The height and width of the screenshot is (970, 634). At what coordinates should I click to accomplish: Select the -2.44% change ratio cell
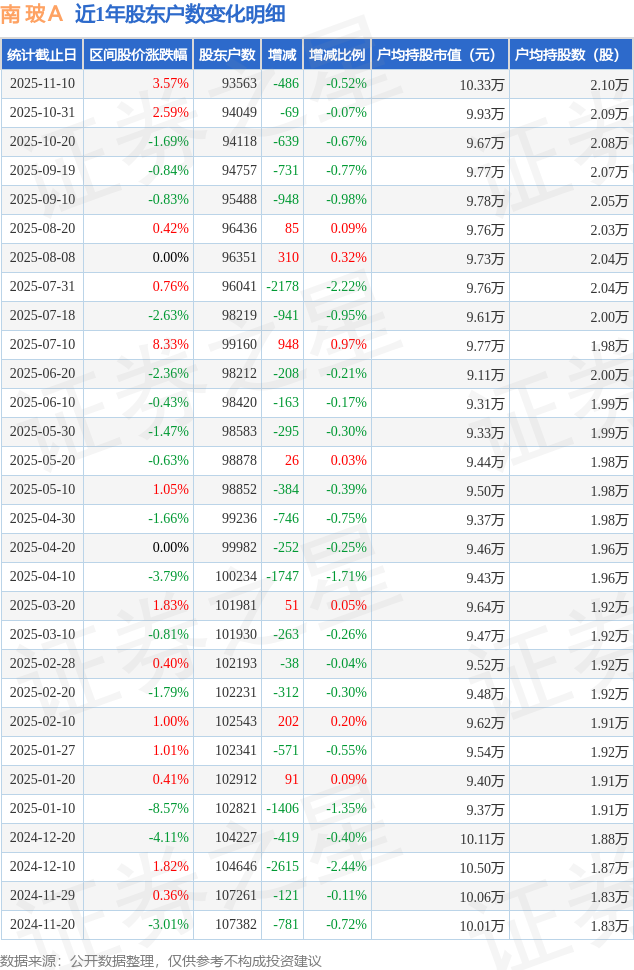click(x=345, y=867)
